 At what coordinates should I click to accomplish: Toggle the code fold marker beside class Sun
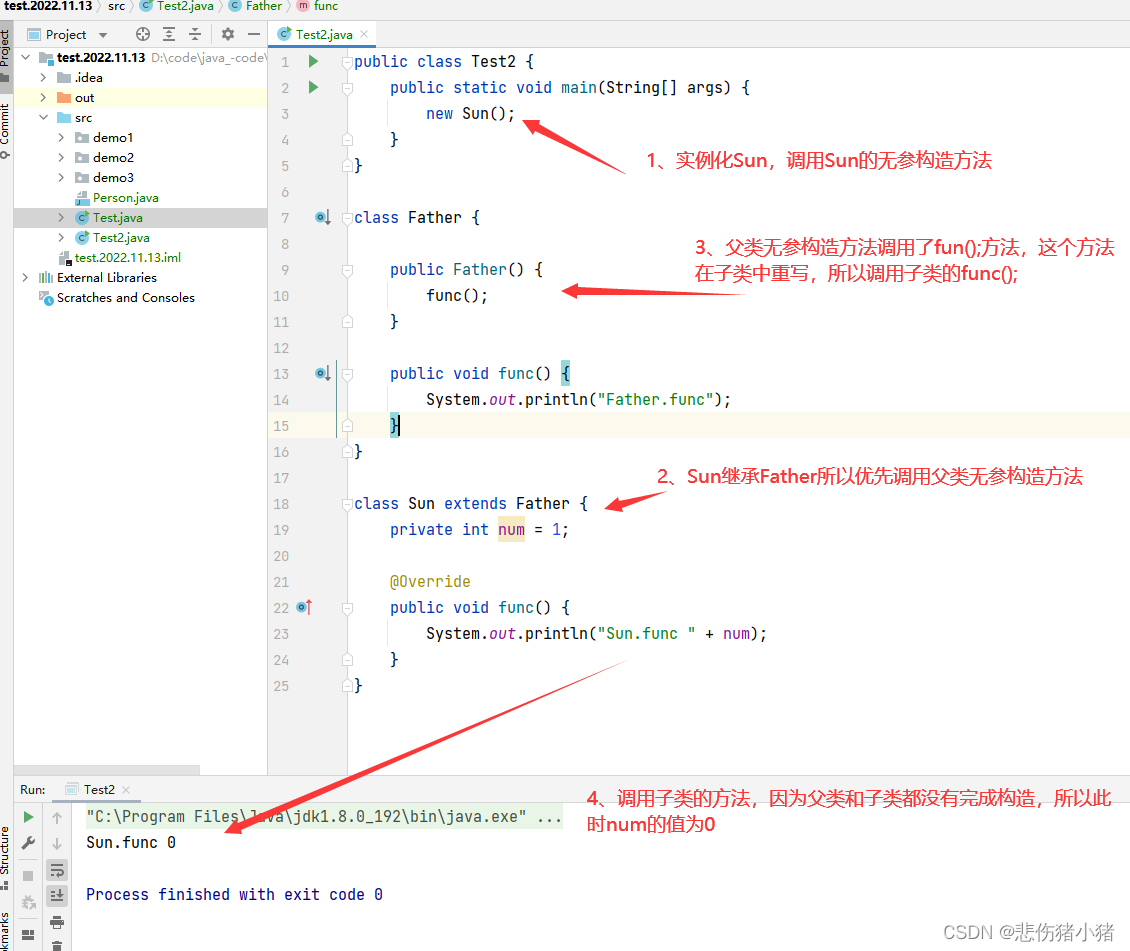(347, 504)
